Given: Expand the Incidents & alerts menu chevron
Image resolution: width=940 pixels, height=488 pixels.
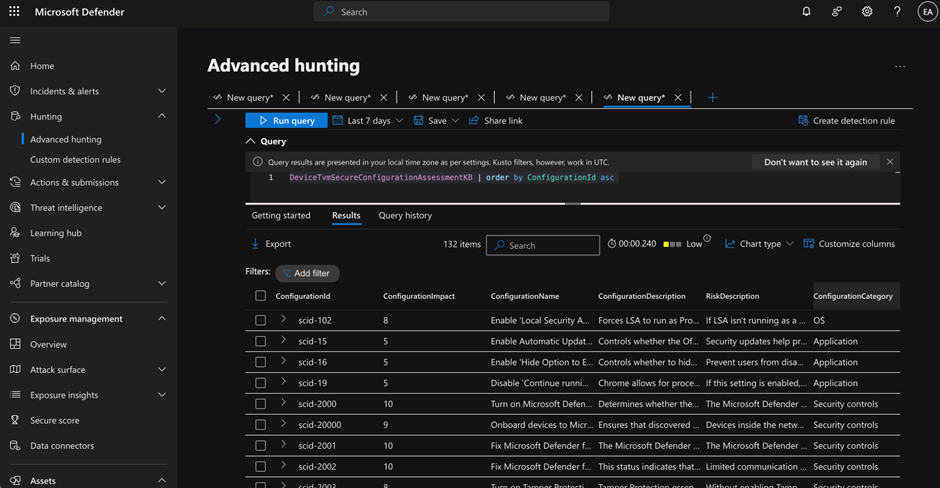Looking at the screenshot, I should (x=162, y=91).
